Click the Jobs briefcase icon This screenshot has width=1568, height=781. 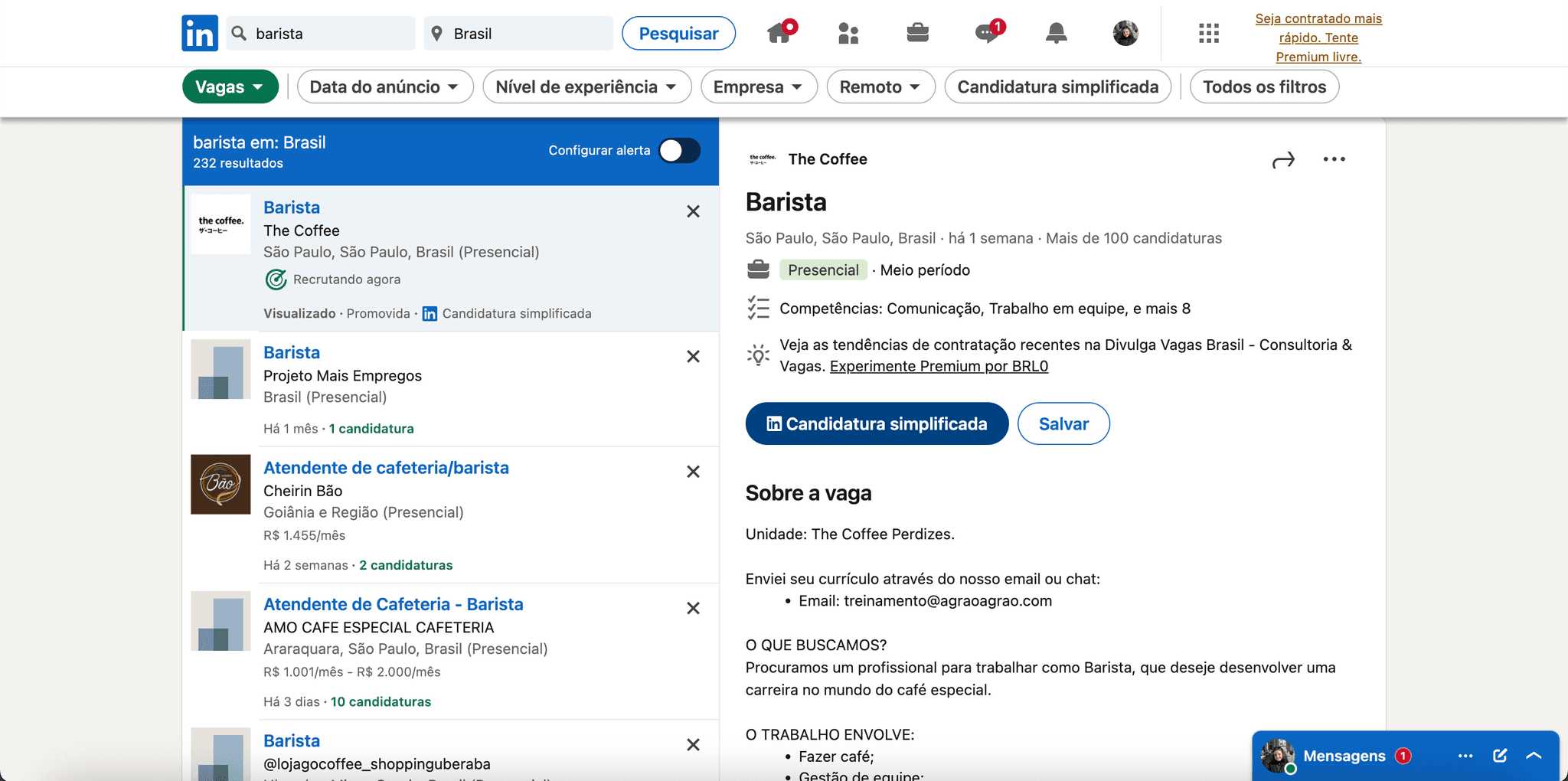pyautogui.click(x=917, y=33)
